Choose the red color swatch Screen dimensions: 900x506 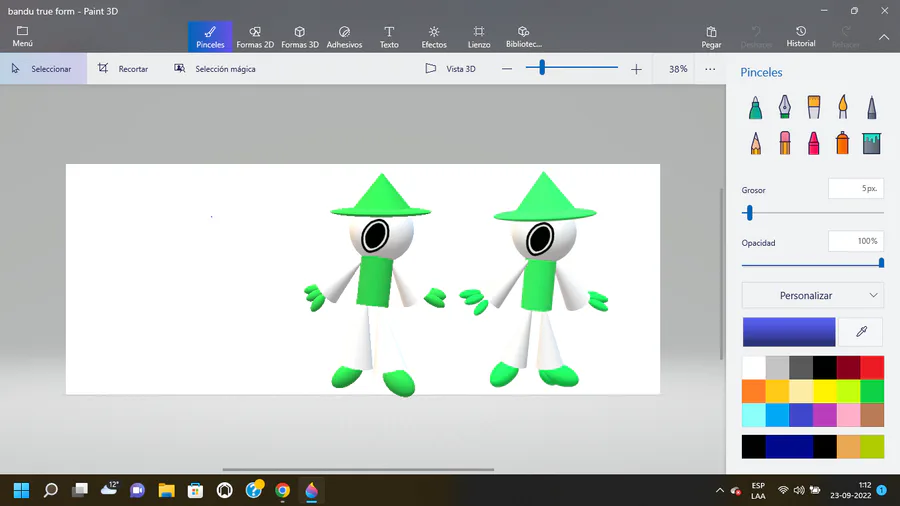pos(872,367)
